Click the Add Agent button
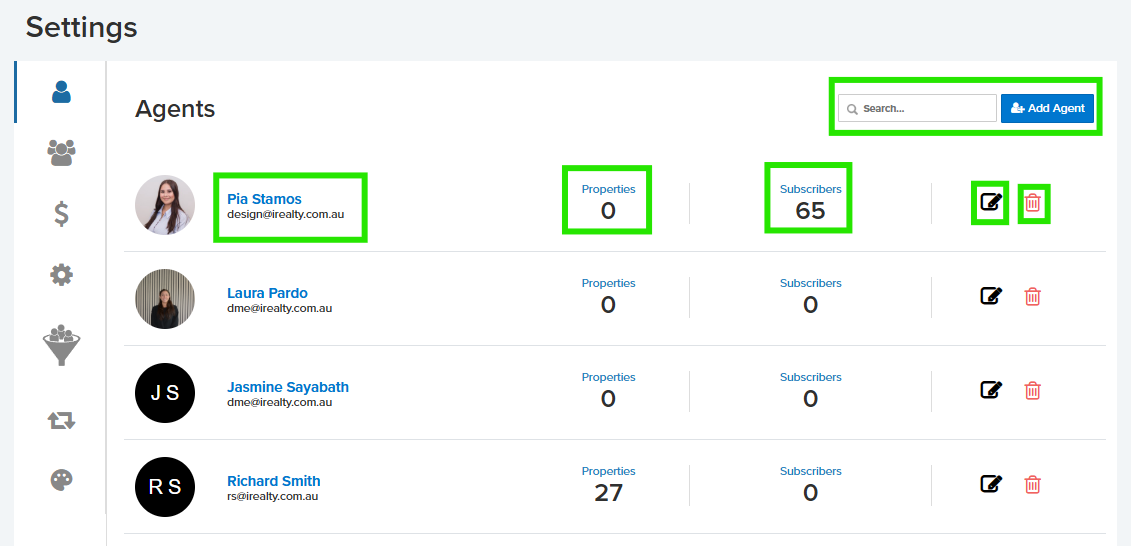This screenshot has width=1131, height=546. (1047, 108)
